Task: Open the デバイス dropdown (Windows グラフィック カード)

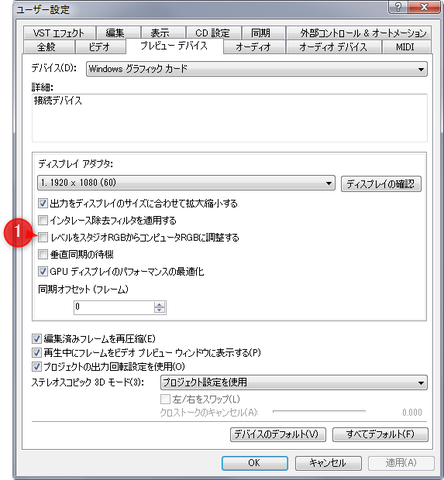Action: coord(257,69)
